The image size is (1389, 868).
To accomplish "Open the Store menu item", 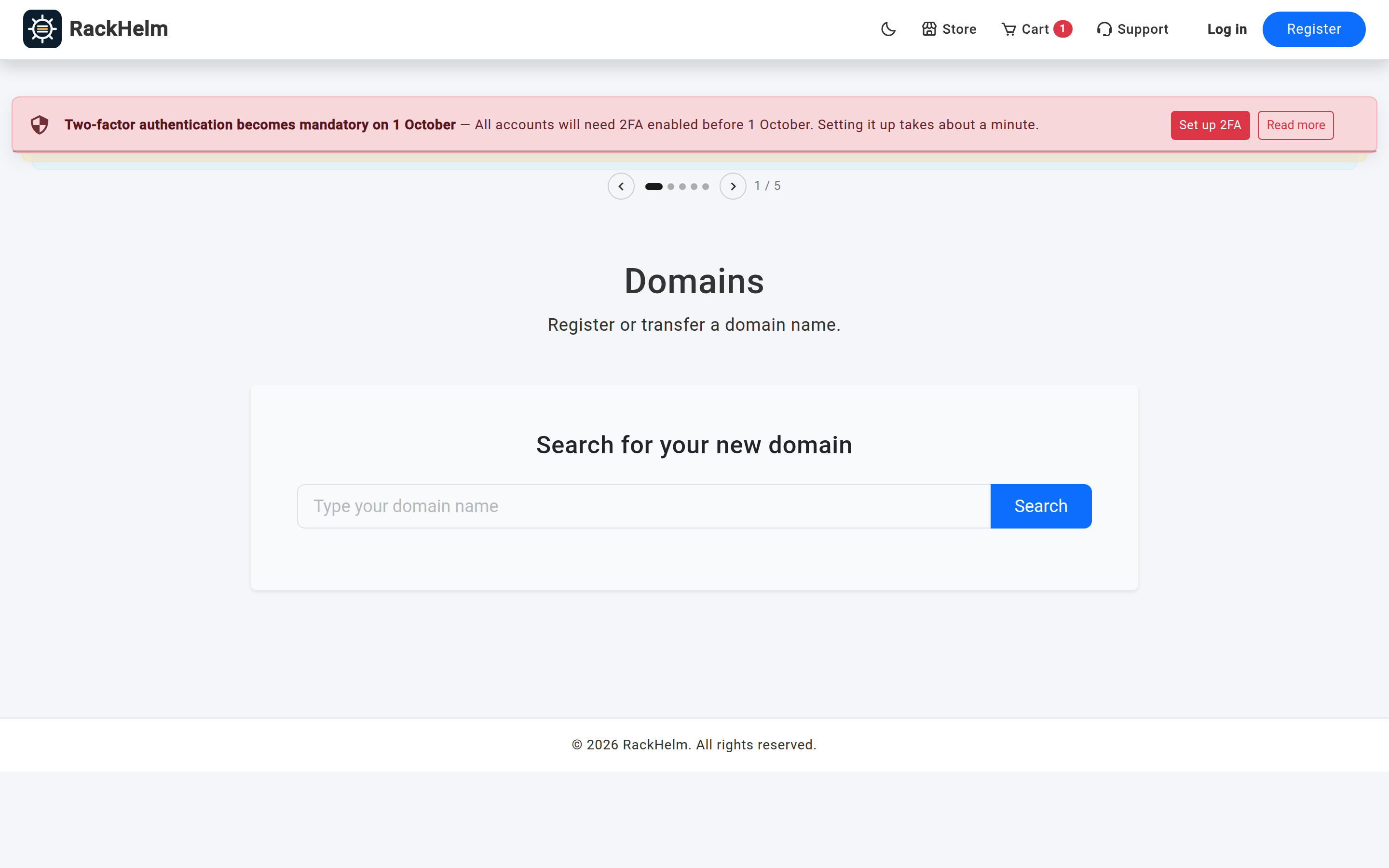I will [949, 29].
